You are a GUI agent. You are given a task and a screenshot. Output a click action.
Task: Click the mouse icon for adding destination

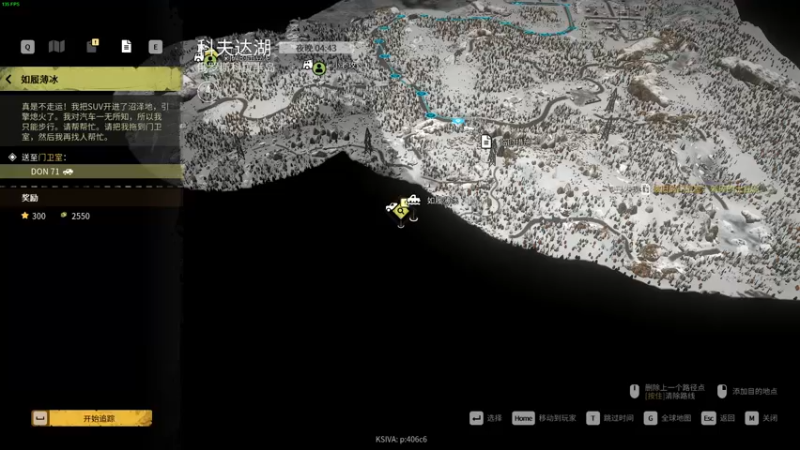click(722, 391)
